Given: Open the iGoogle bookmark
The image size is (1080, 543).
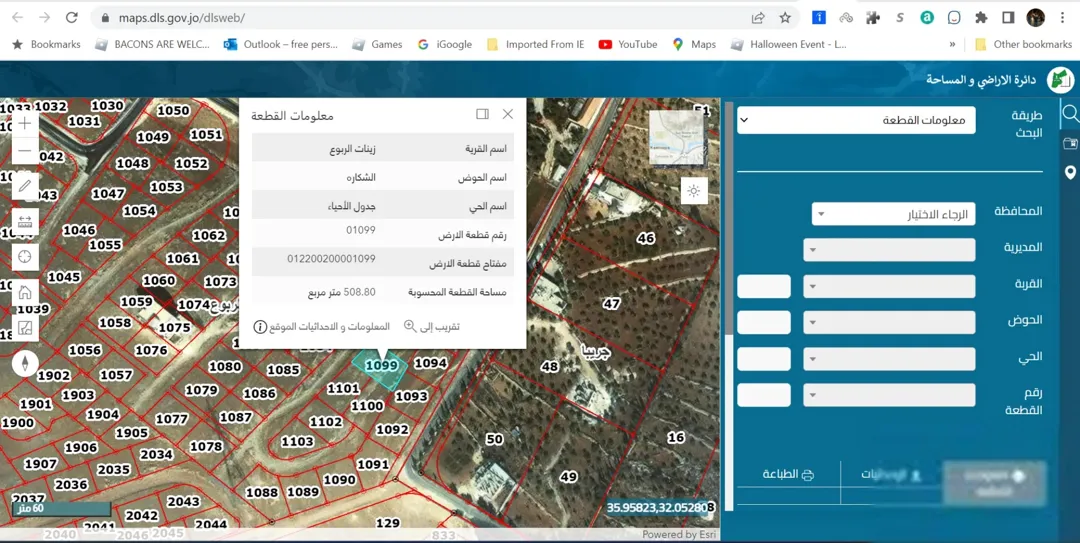Looking at the screenshot, I should coord(445,44).
